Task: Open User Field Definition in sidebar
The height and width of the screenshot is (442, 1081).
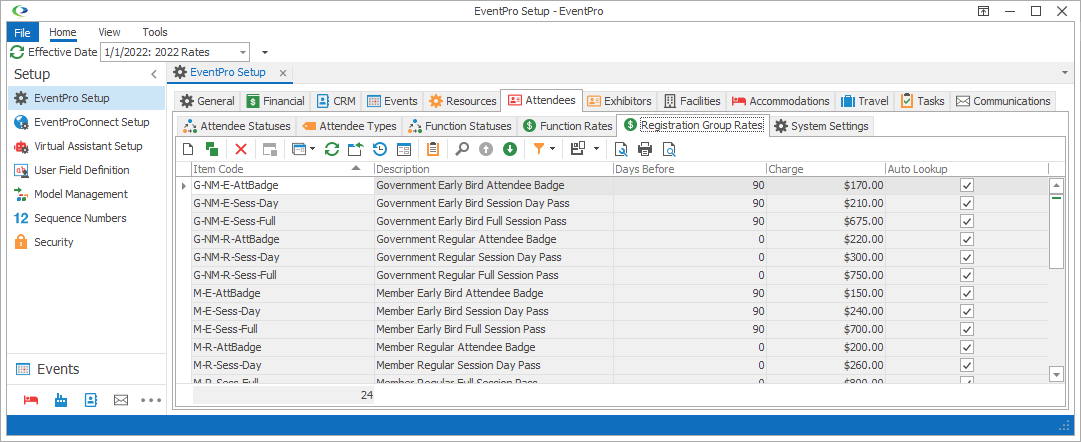Action: 86,170
